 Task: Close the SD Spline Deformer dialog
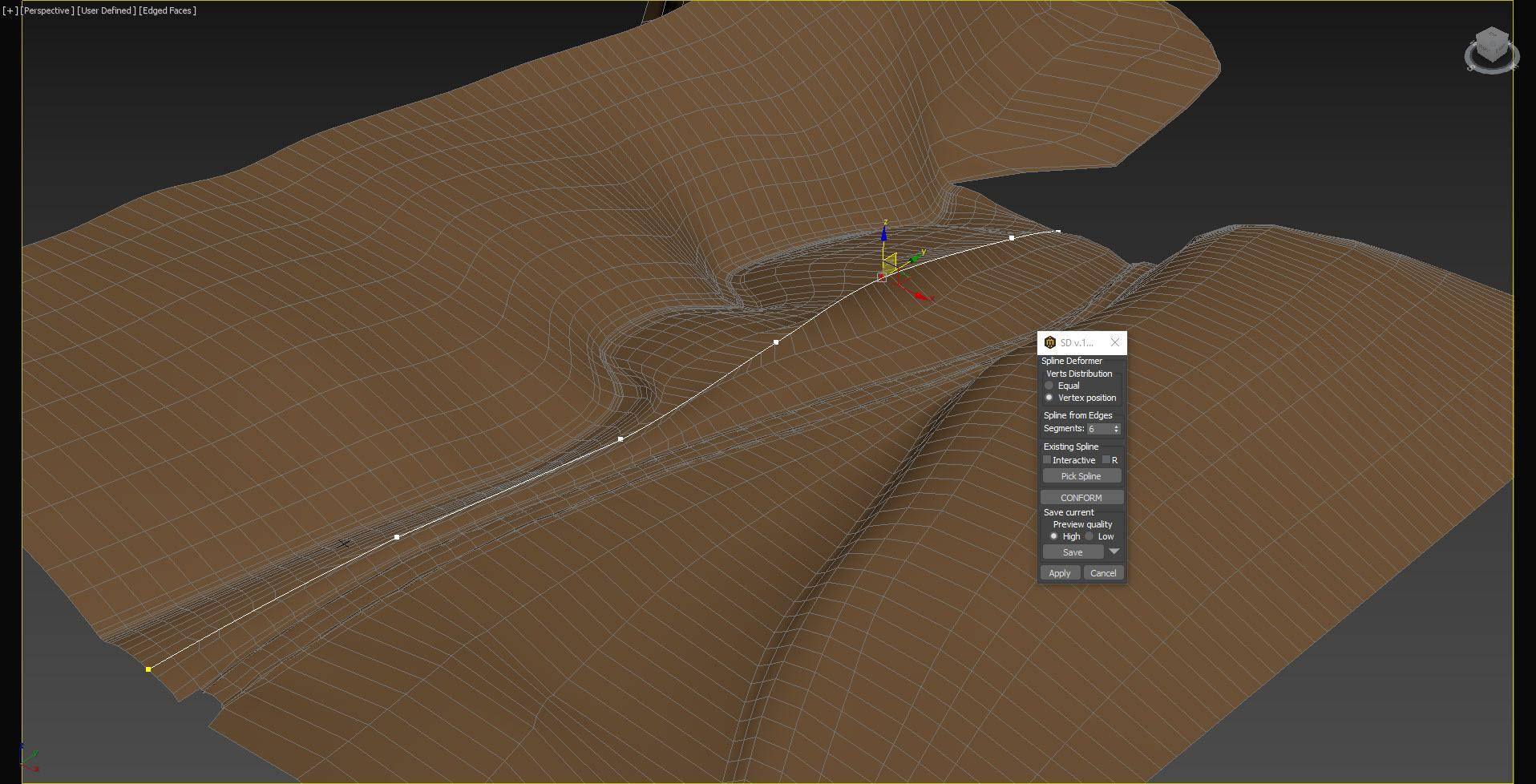coord(1114,342)
